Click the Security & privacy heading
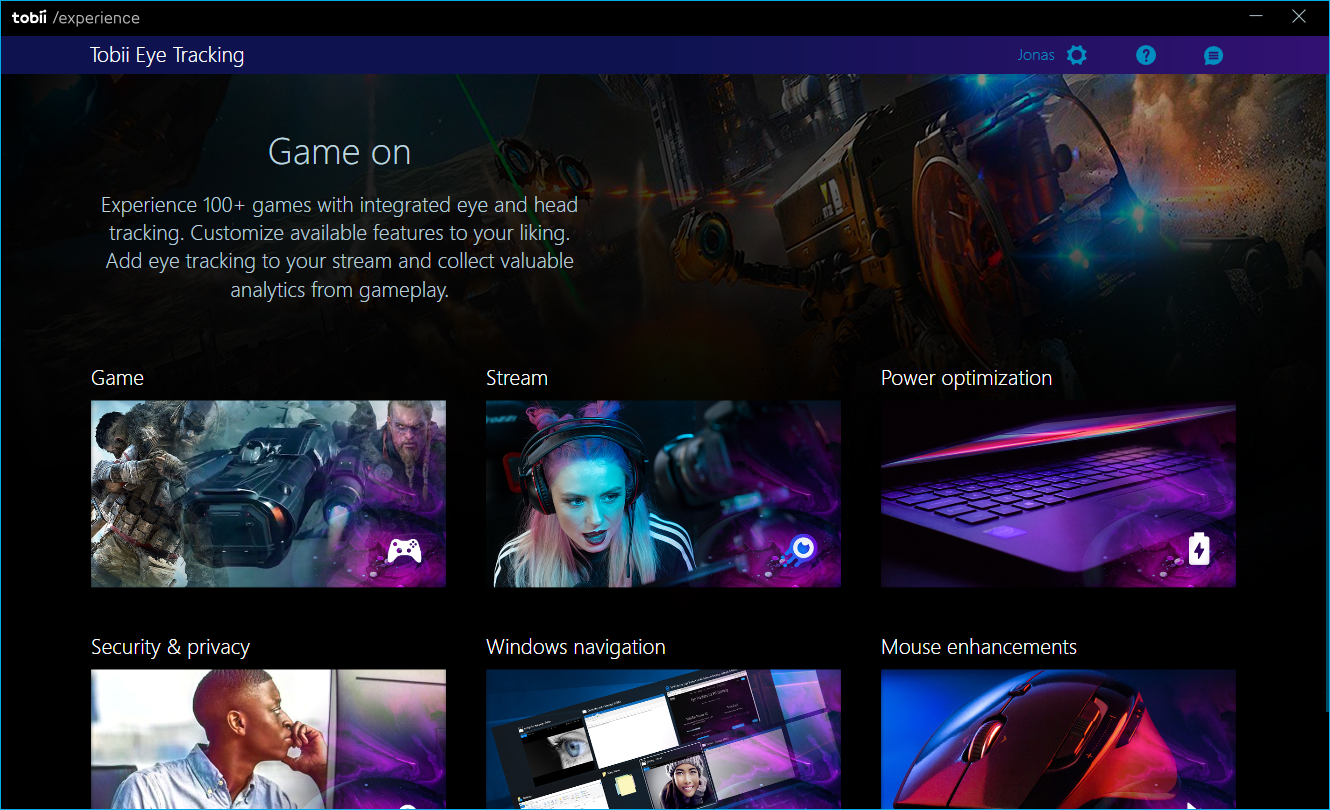 point(170,647)
